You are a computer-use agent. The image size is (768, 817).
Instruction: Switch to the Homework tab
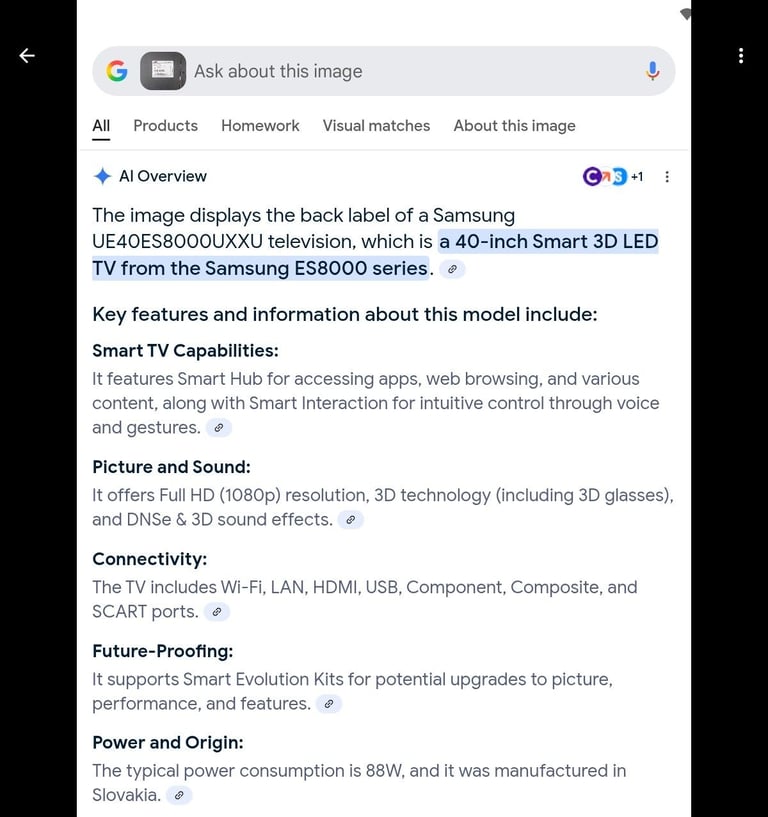tap(261, 126)
